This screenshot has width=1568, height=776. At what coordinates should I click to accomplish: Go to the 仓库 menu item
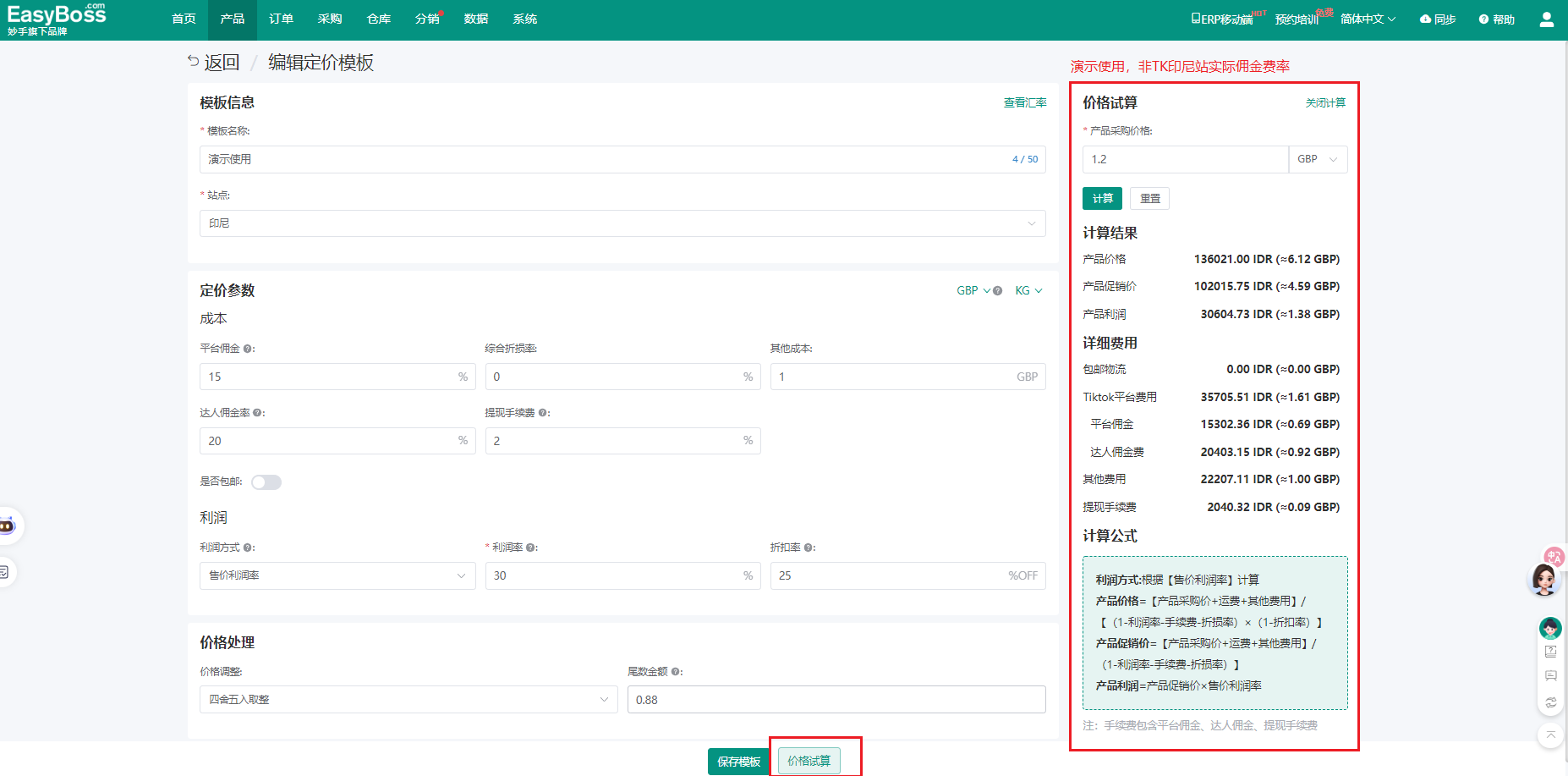click(378, 19)
